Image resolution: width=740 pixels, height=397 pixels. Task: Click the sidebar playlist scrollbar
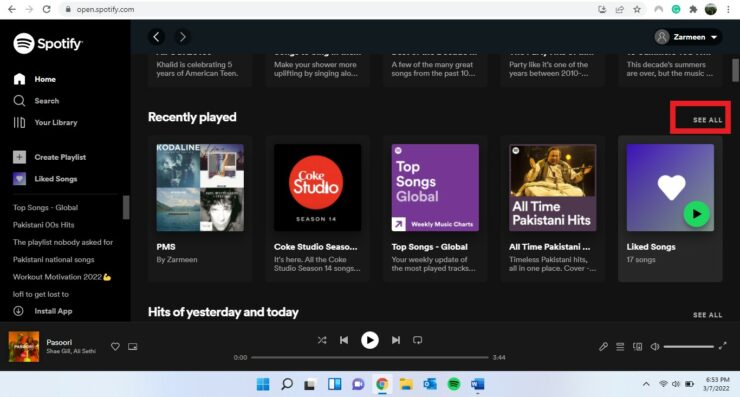pyautogui.click(x=126, y=208)
